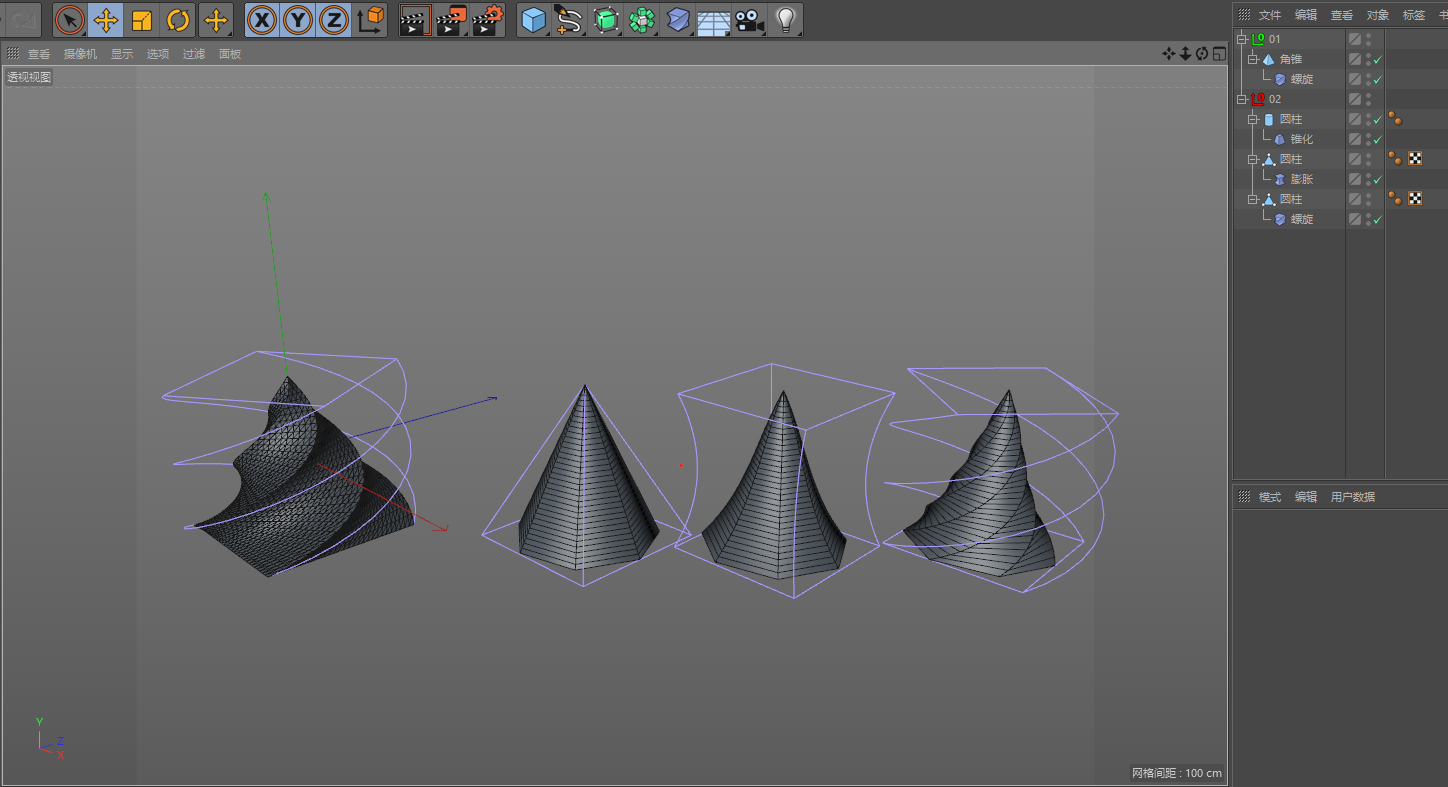The height and width of the screenshot is (787, 1448).
Task: Click layer color box of 02 row
Action: tap(1355, 99)
